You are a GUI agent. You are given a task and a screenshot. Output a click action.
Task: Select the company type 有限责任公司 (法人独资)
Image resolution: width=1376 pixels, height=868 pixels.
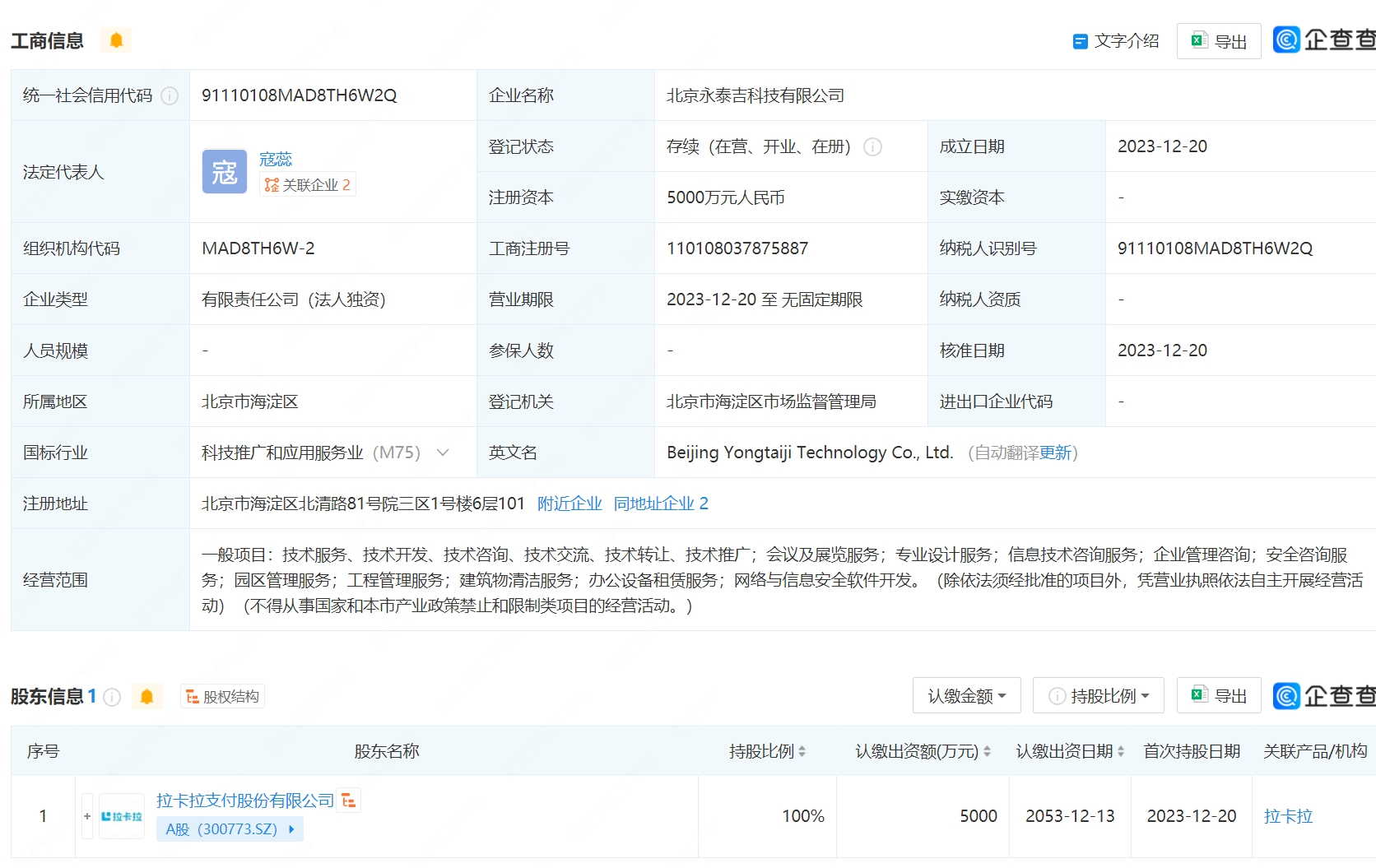coord(294,299)
